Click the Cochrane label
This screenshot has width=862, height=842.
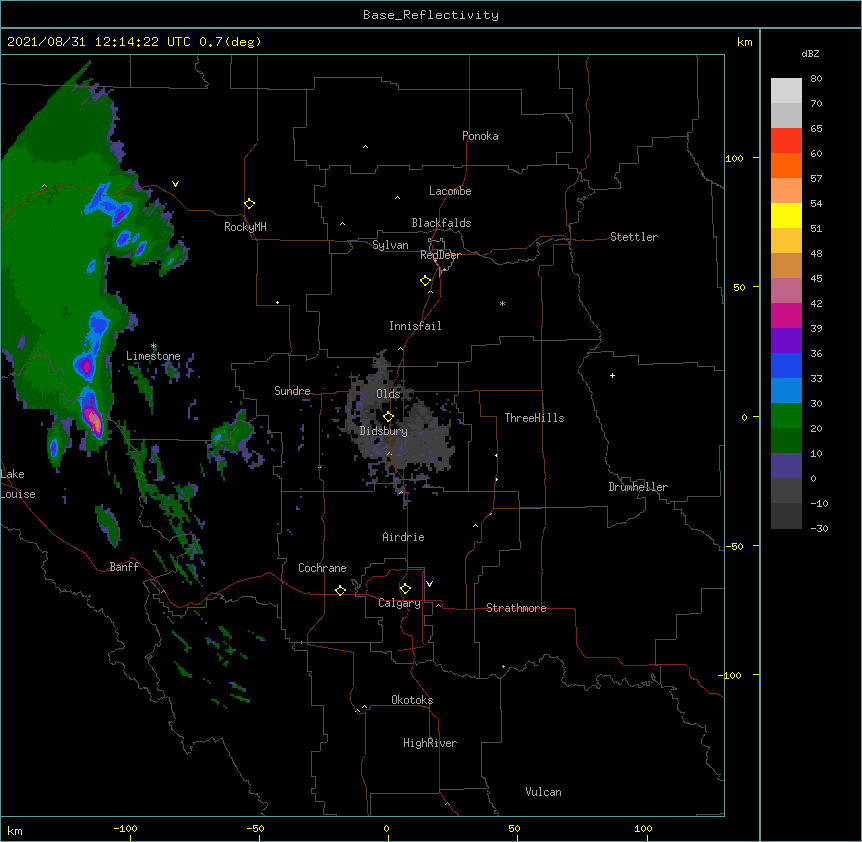tap(322, 568)
